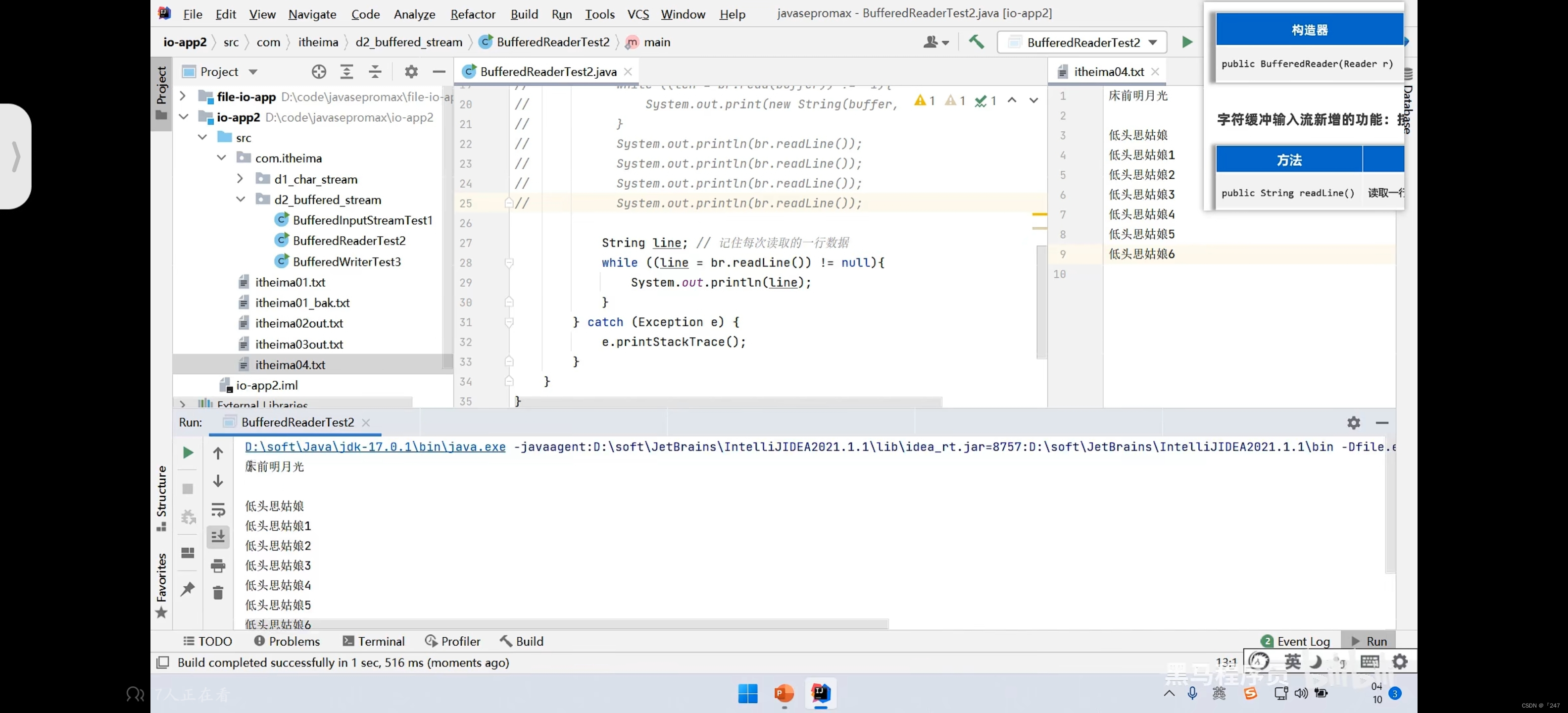This screenshot has width=1568, height=713.
Task: Click the volume icon in system tray
Action: 1301,694
